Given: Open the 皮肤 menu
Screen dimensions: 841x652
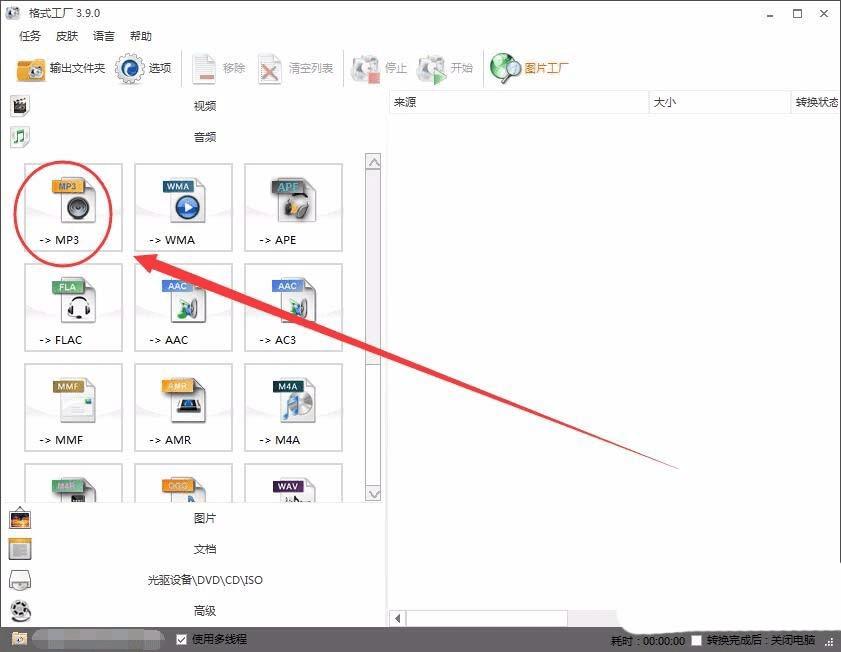Looking at the screenshot, I should 67,36.
